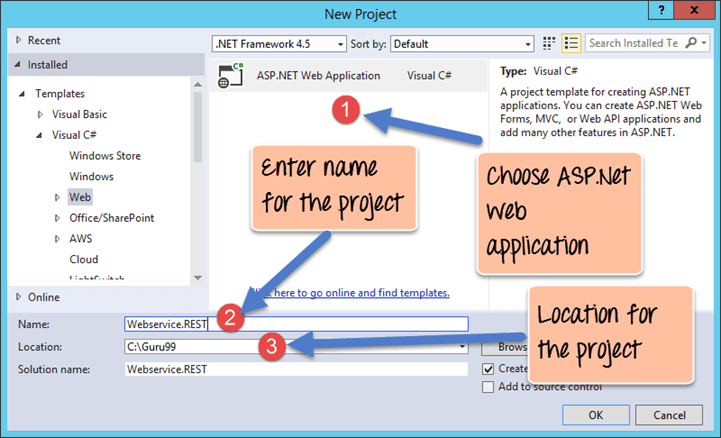The width and height of the screenshot is (721, 438).
Task: Expand the Location path dropdown
Action: tap(463, 347)
